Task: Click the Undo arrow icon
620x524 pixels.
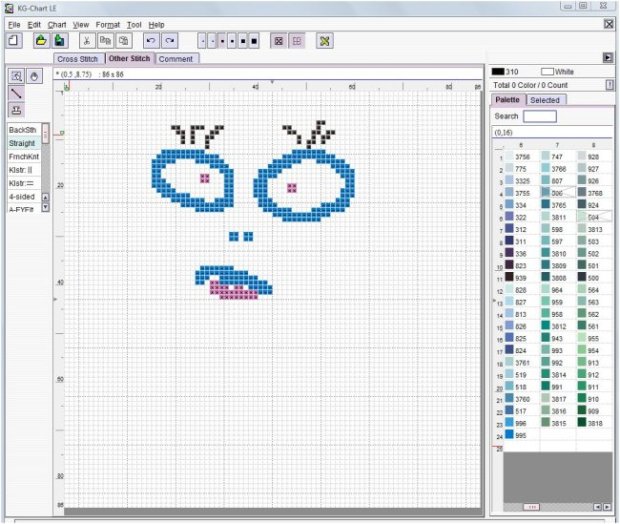Action: click(x=151, y=41)
